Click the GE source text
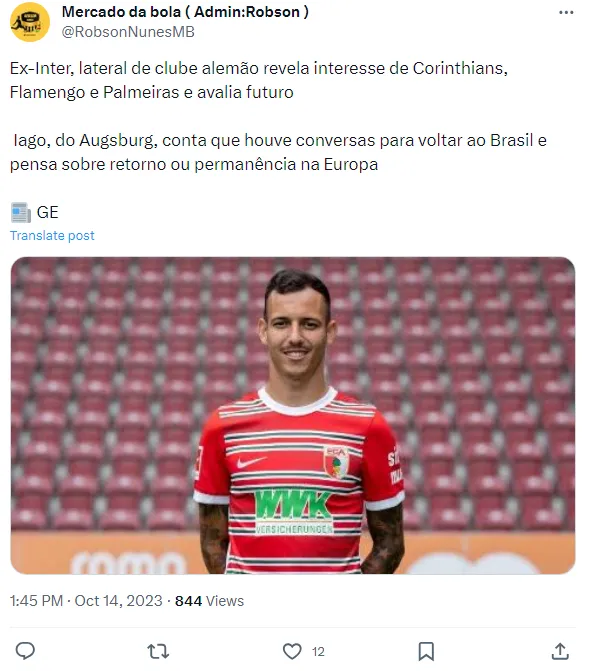 coord(48,212)
